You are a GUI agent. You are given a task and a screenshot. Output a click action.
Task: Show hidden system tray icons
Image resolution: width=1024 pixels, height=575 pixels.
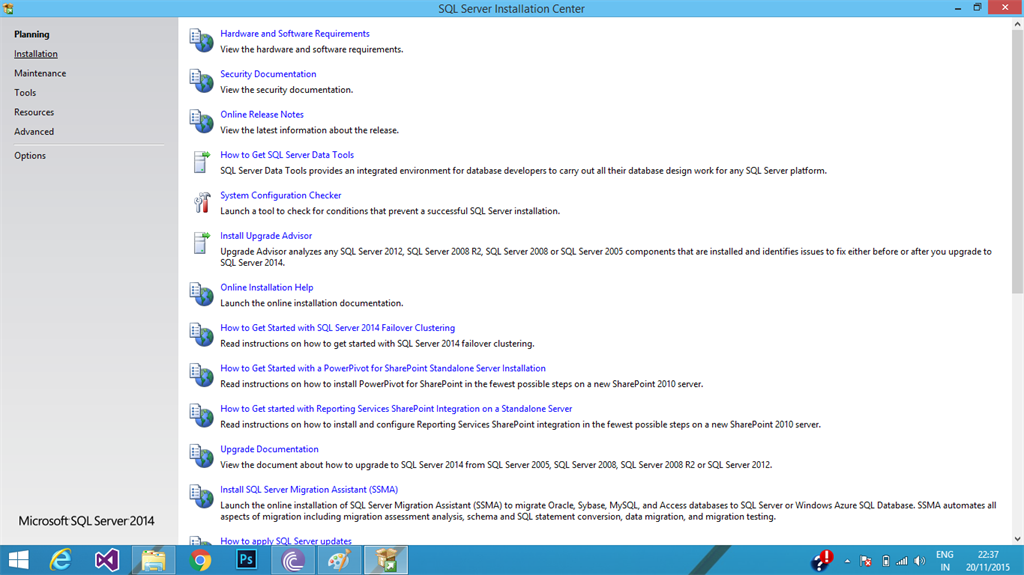coord(847,561)
